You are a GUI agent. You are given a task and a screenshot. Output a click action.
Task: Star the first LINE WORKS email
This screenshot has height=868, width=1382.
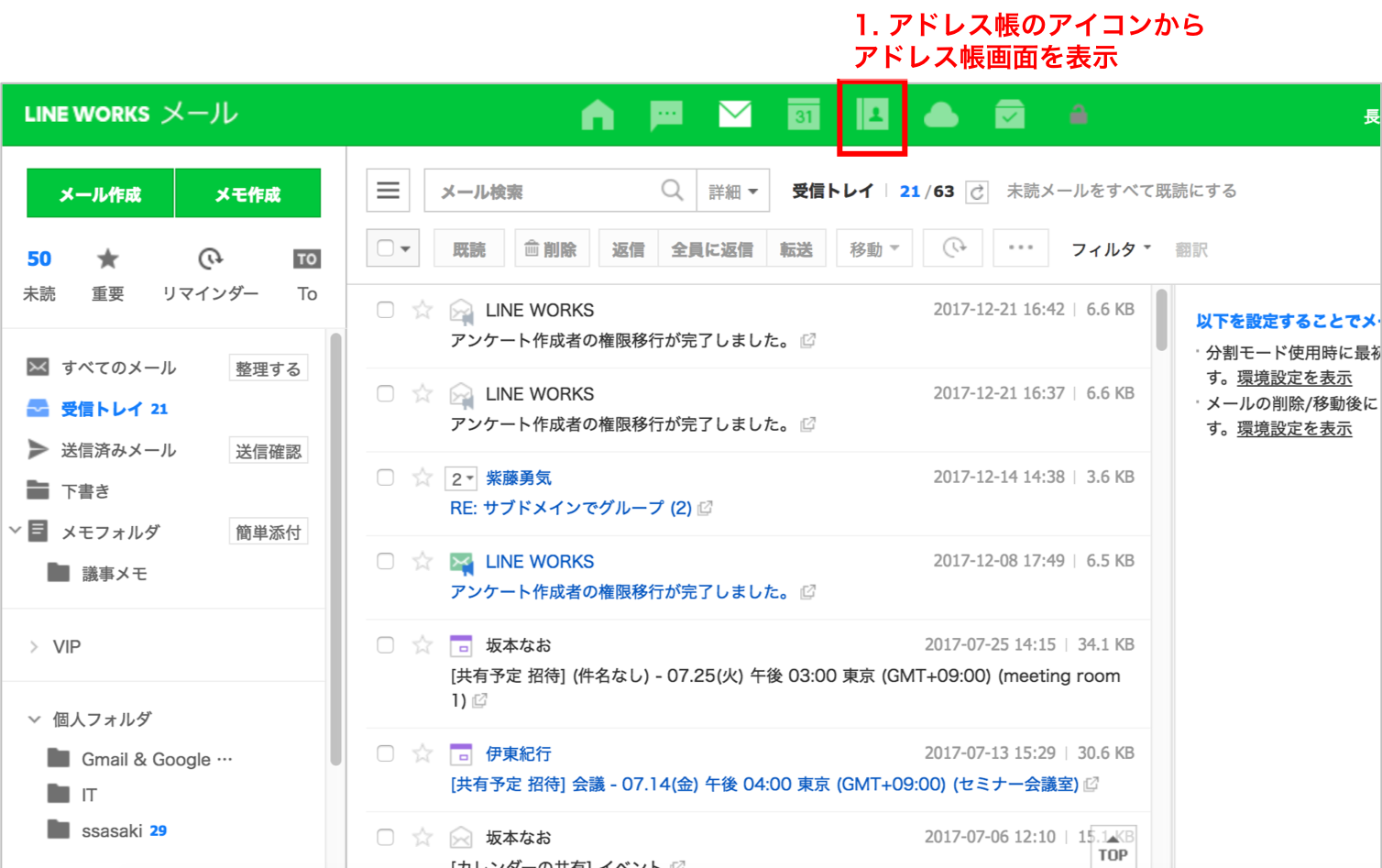(x=422, y=310)
